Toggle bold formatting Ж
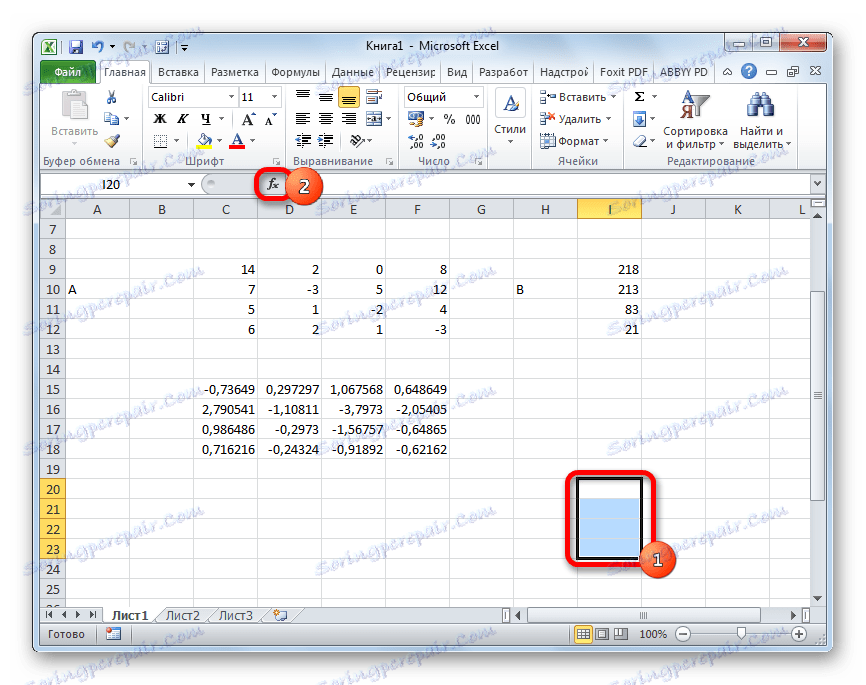Screen dimensions: 866x685 click(x=160, y=119)
